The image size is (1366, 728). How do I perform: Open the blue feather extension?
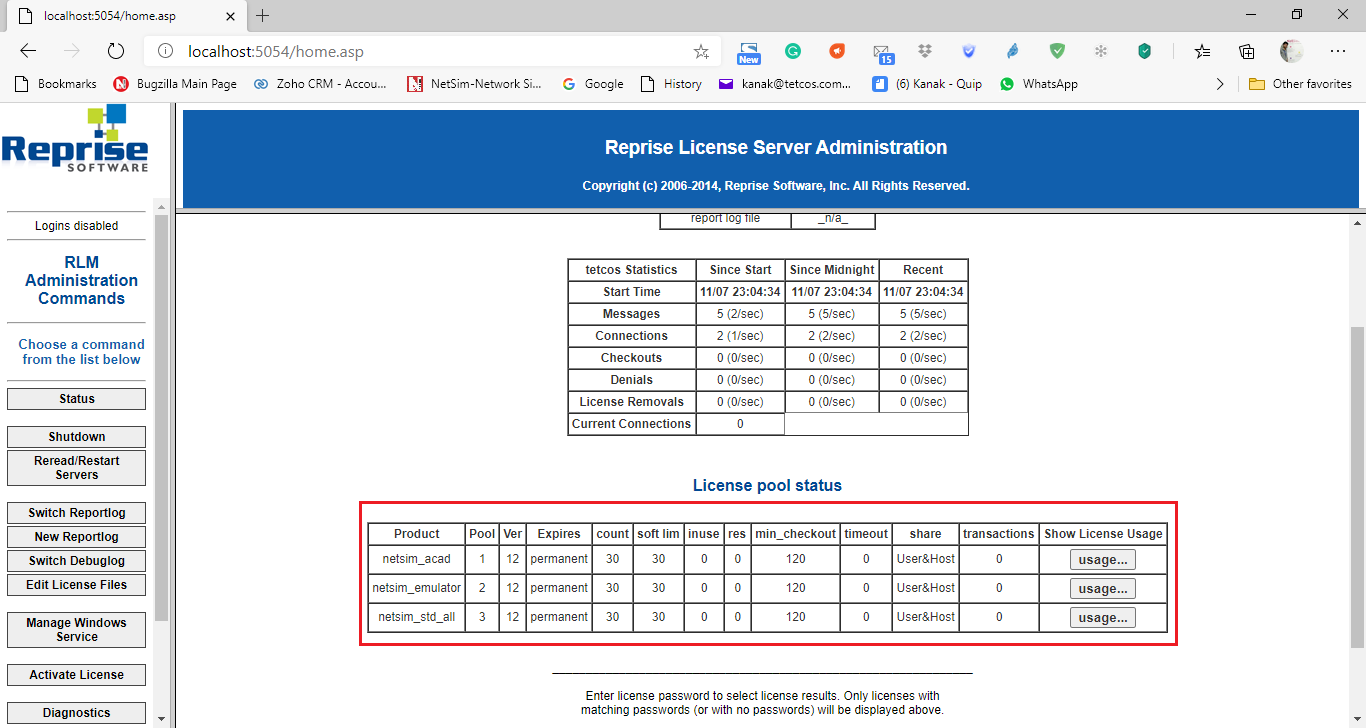(1013, 51)
